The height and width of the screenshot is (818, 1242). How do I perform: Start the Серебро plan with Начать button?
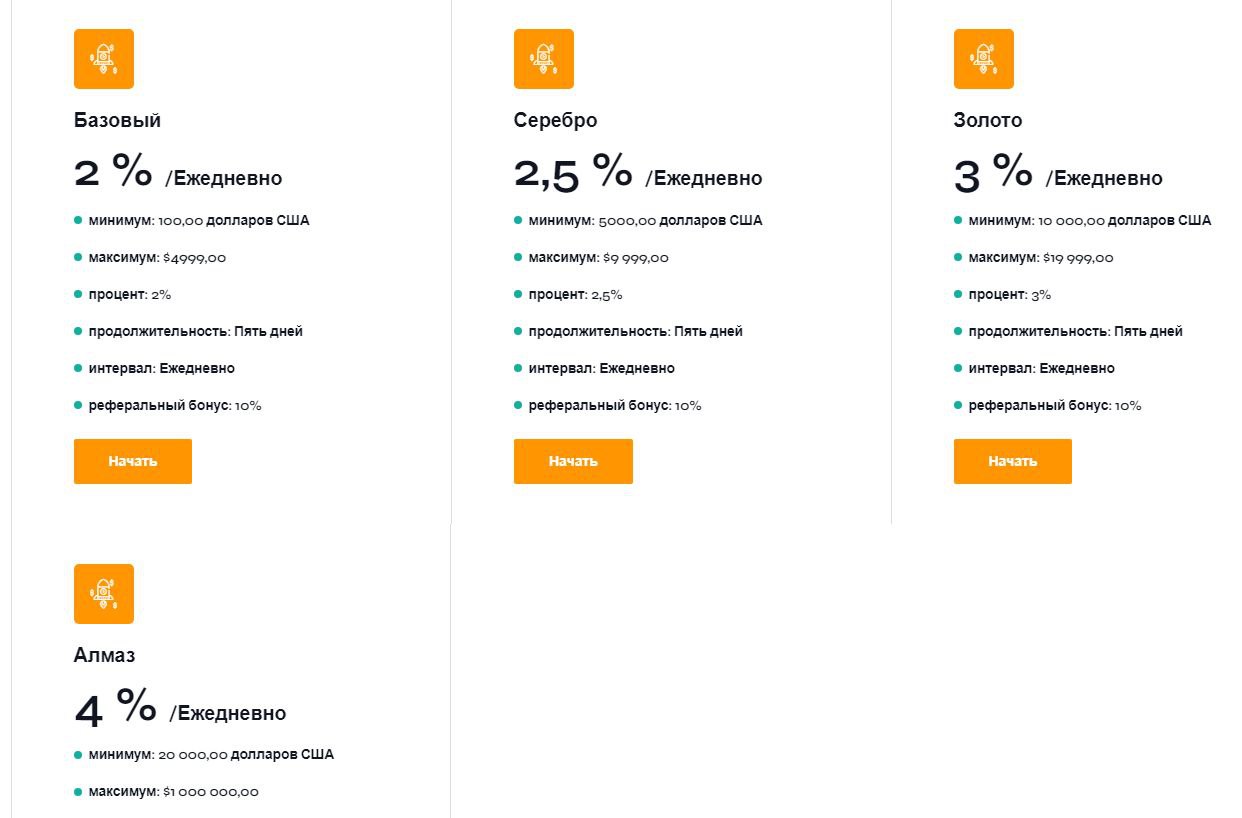[x=573, y=461]
